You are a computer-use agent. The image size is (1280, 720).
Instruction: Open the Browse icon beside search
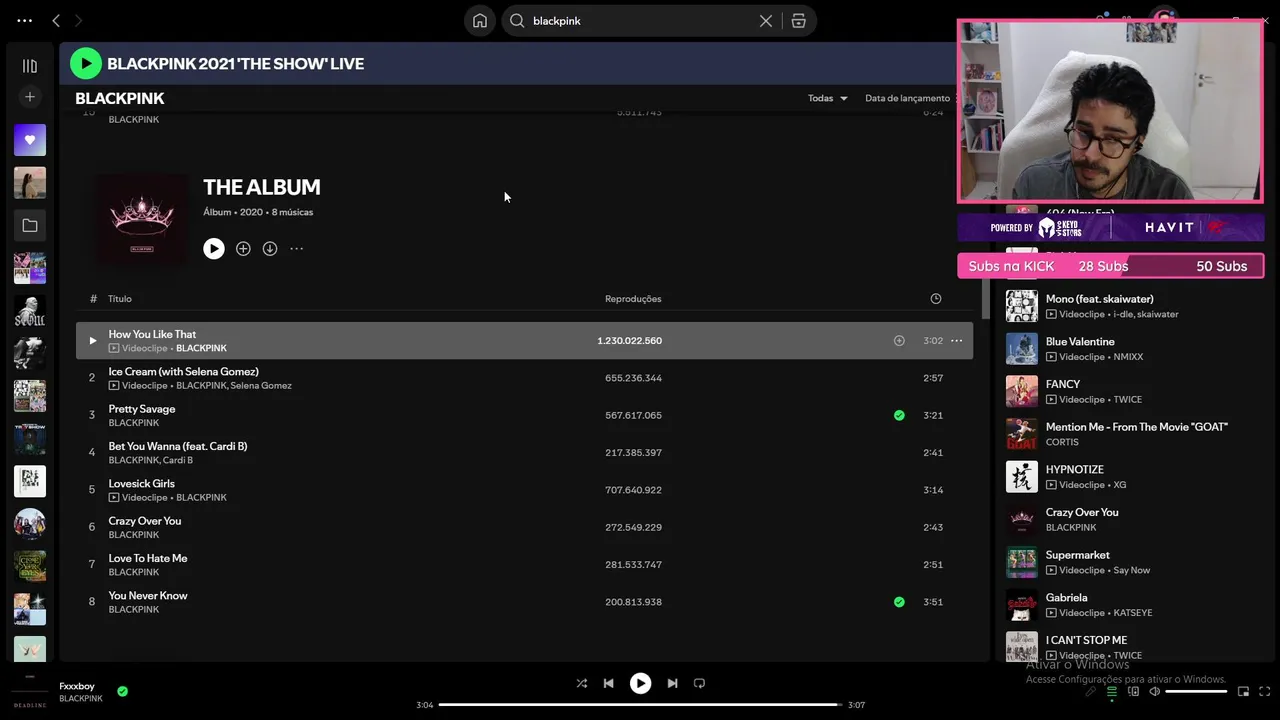click(x=798, y=21)
